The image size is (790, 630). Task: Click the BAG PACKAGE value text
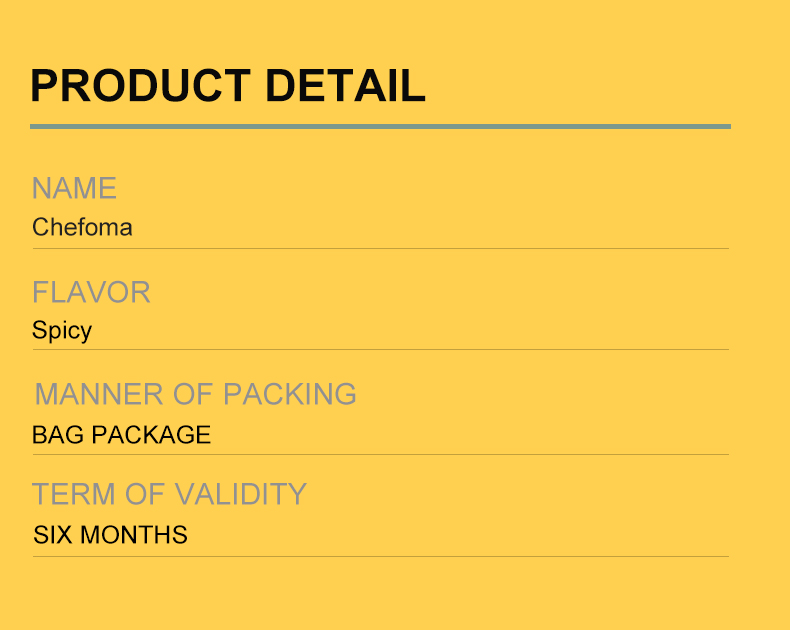click(x=121, y=434)
